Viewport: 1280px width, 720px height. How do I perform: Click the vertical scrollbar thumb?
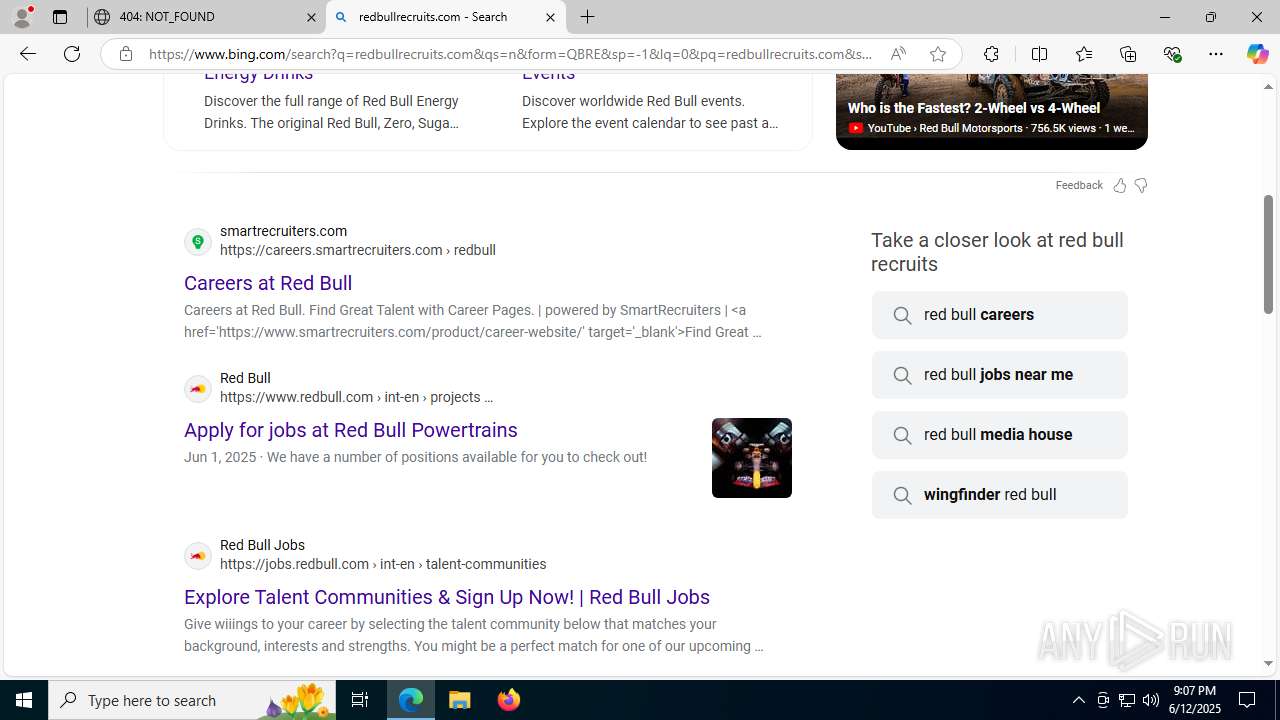(x=1268, y=254)
